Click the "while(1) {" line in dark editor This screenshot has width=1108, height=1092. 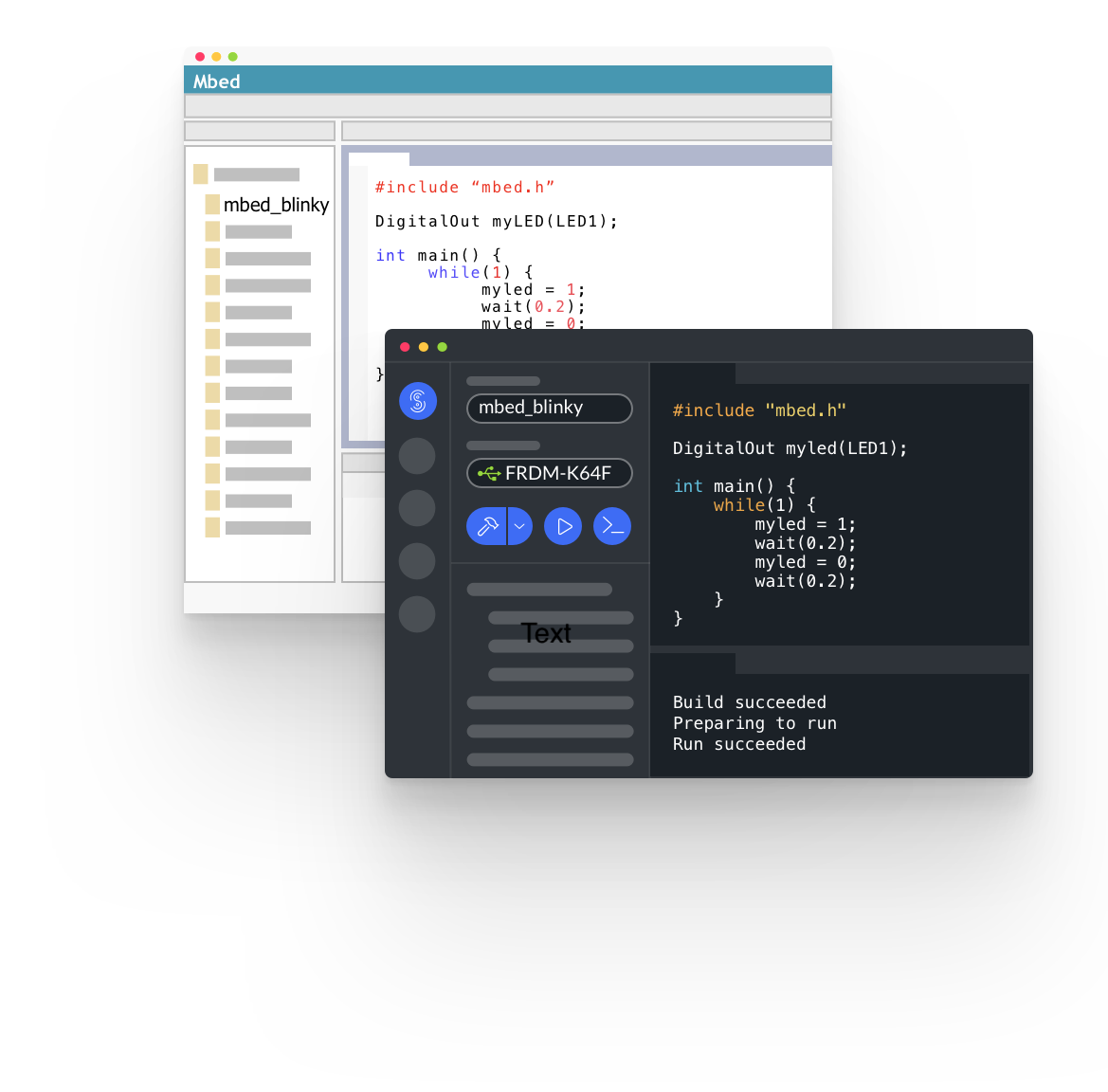pyautogui.click(x=765, y=505)
